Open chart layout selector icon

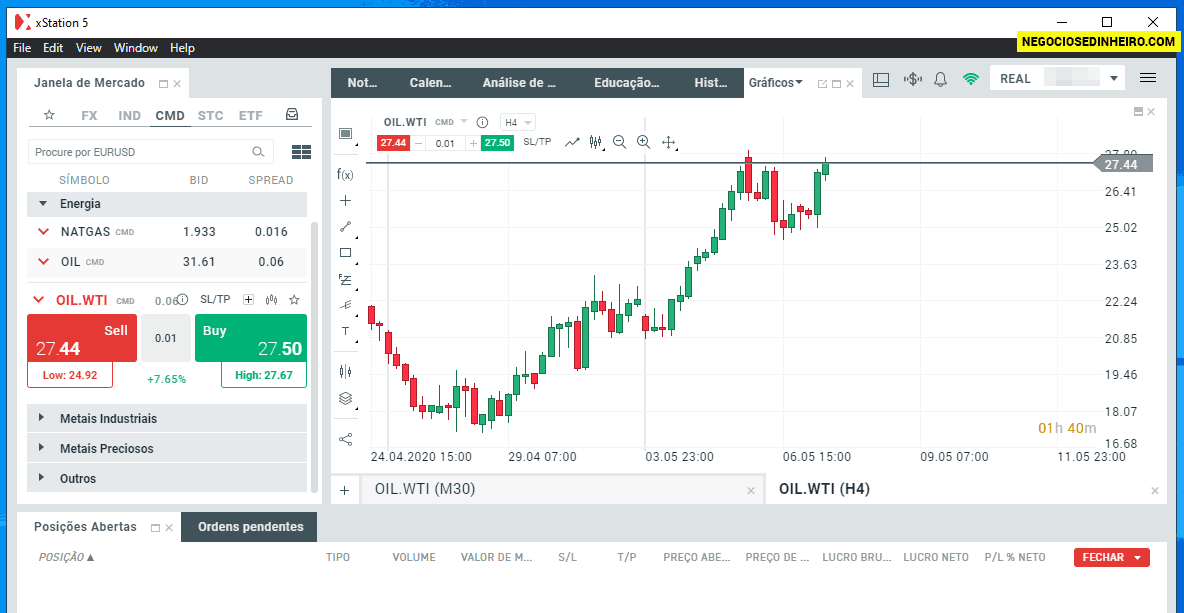point(345,134)
